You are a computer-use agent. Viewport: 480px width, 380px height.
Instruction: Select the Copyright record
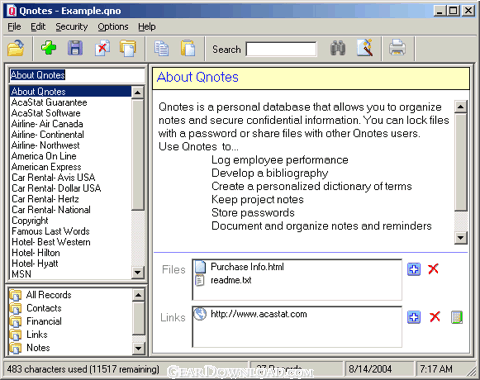[x=71, y=220]
